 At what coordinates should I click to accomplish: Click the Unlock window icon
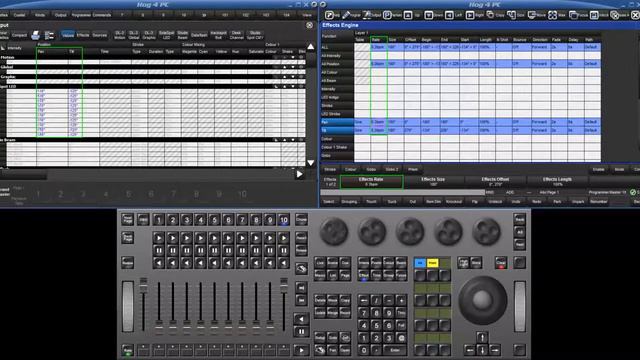(x=594, y=15)
